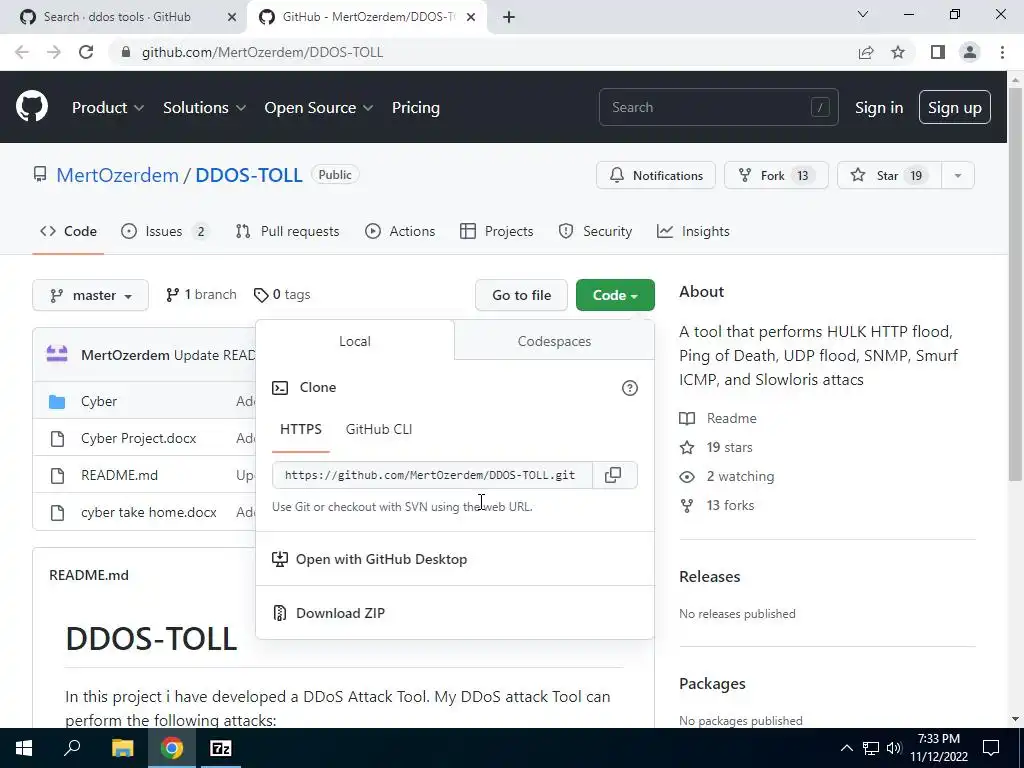Open File Explorer from the taskbar
The image size is (1024, 768).
[x=122, y=748]
